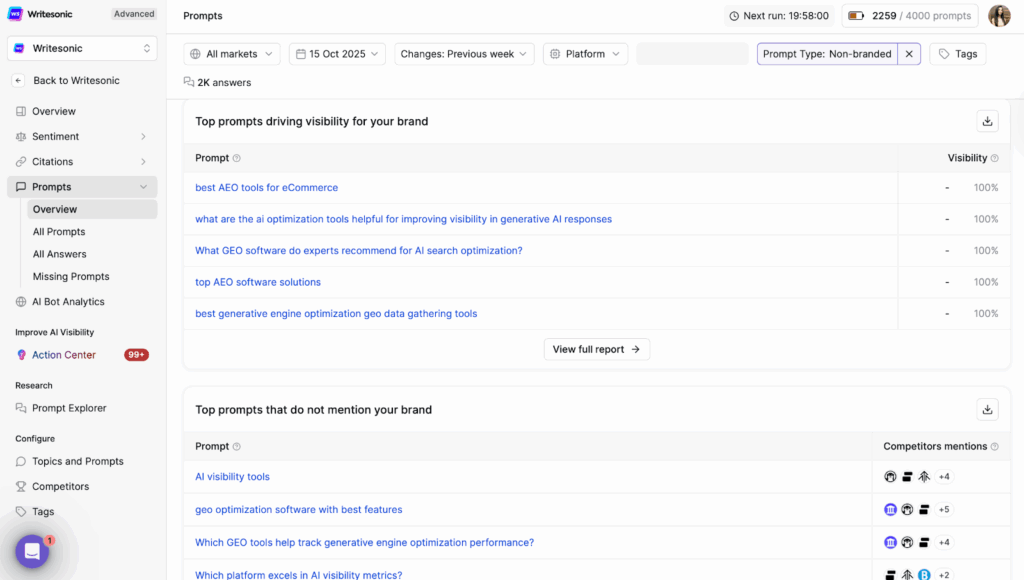Open the 15 Oct 2025 date picker
This screenshot has width=1024, height=580.
tap(337, 54)
